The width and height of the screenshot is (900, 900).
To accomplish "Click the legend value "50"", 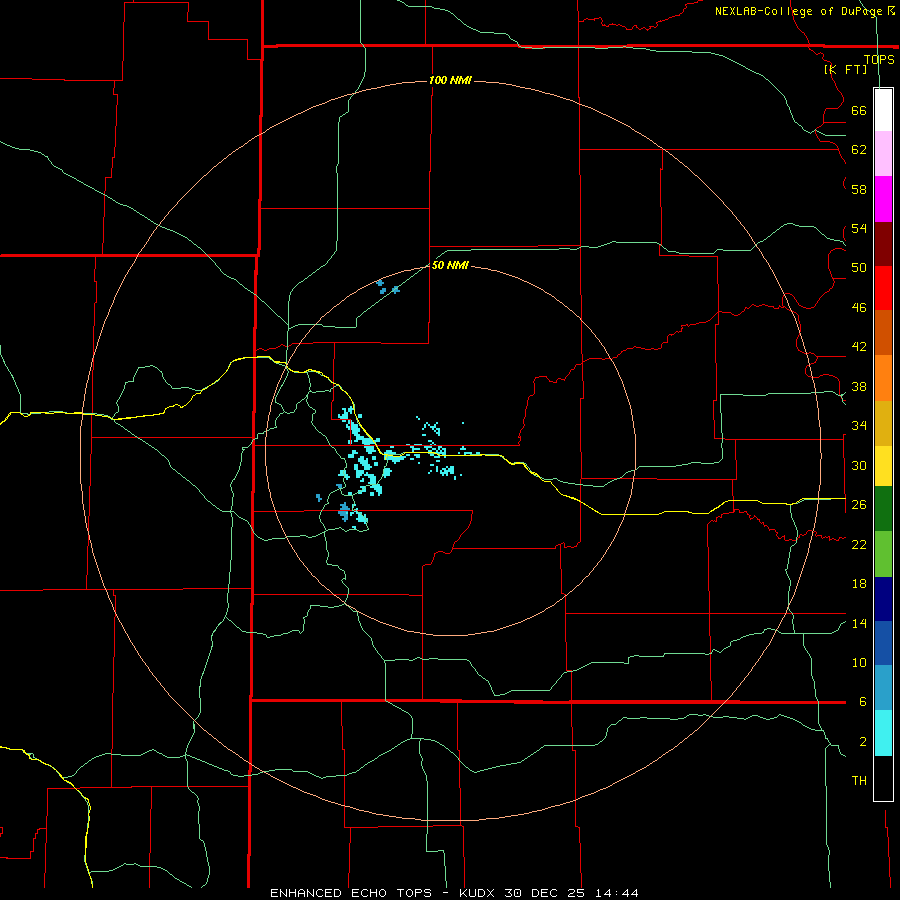I will coord(859,267).
